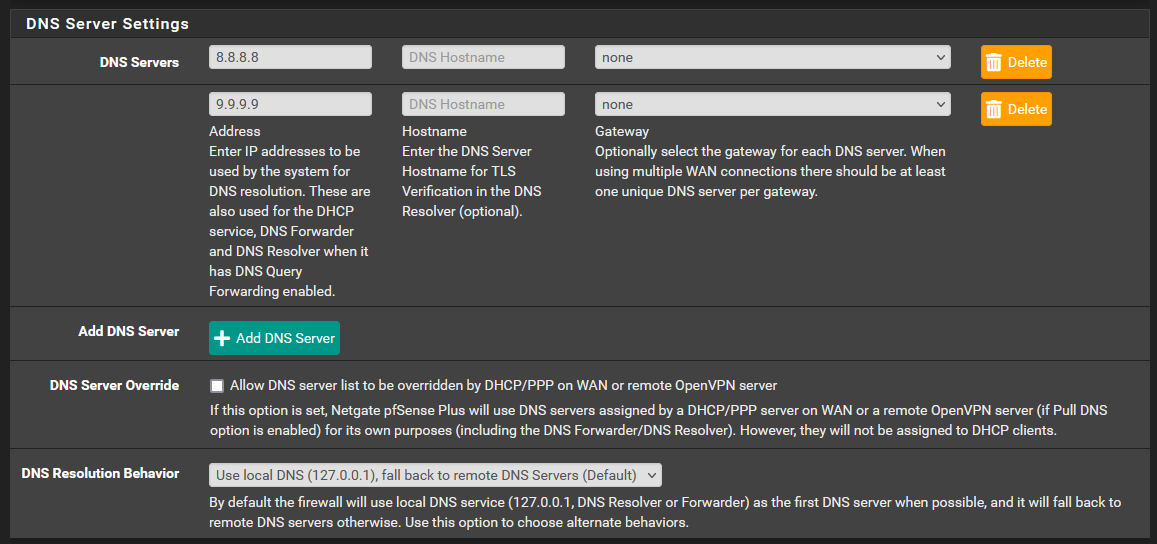
Task: Focus the 8.8.8.8 address field
Action: 290,58
